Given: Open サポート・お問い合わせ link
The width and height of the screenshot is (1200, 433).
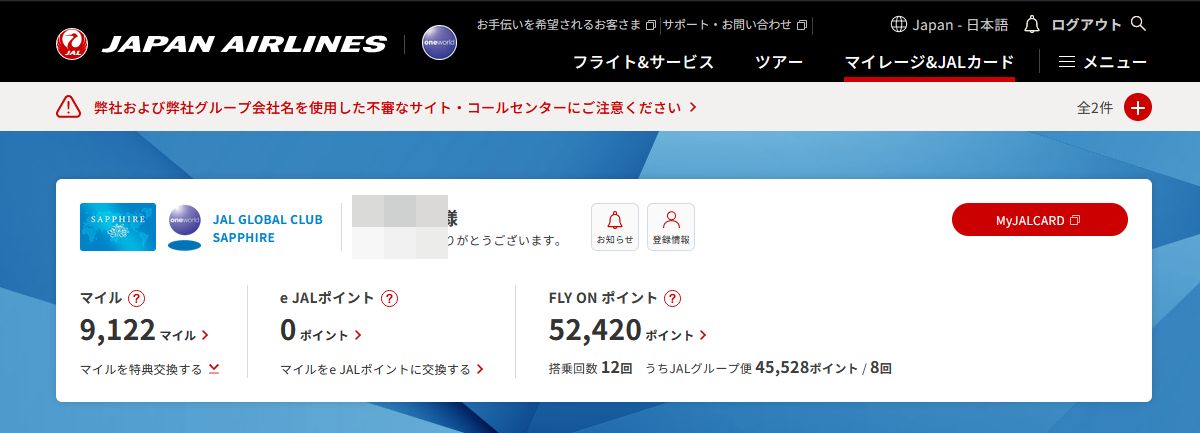Looking at the screenshot, I should 735,24.
